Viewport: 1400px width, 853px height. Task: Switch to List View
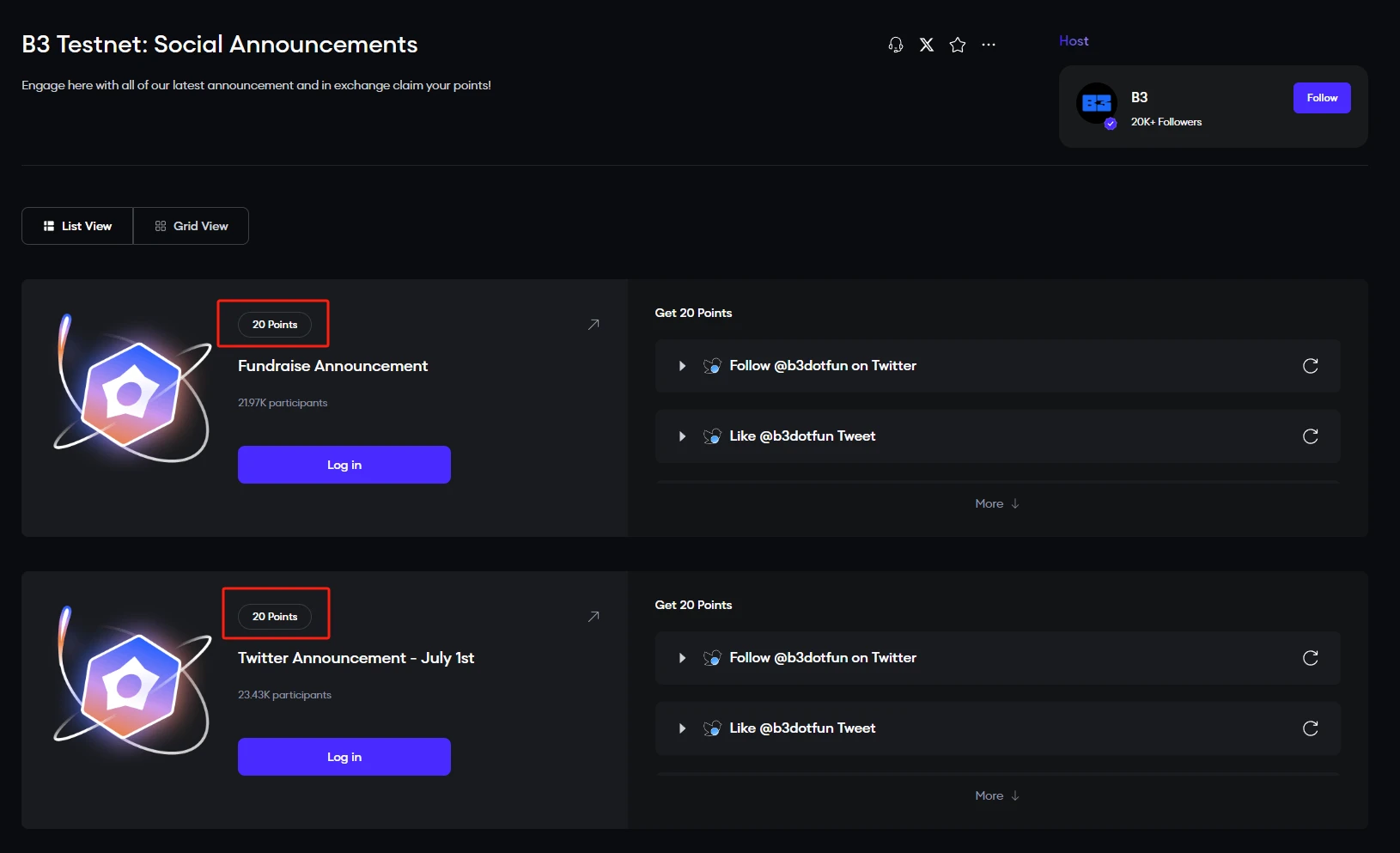point(77,226)
